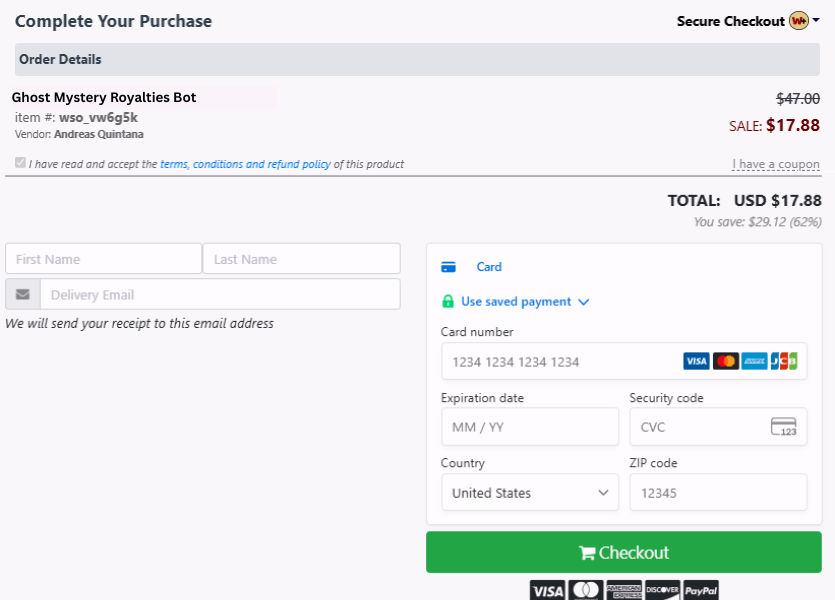Click the Mastercard badge below Checkout
This screenshot has height=600, width=835.
pos(586,590)
